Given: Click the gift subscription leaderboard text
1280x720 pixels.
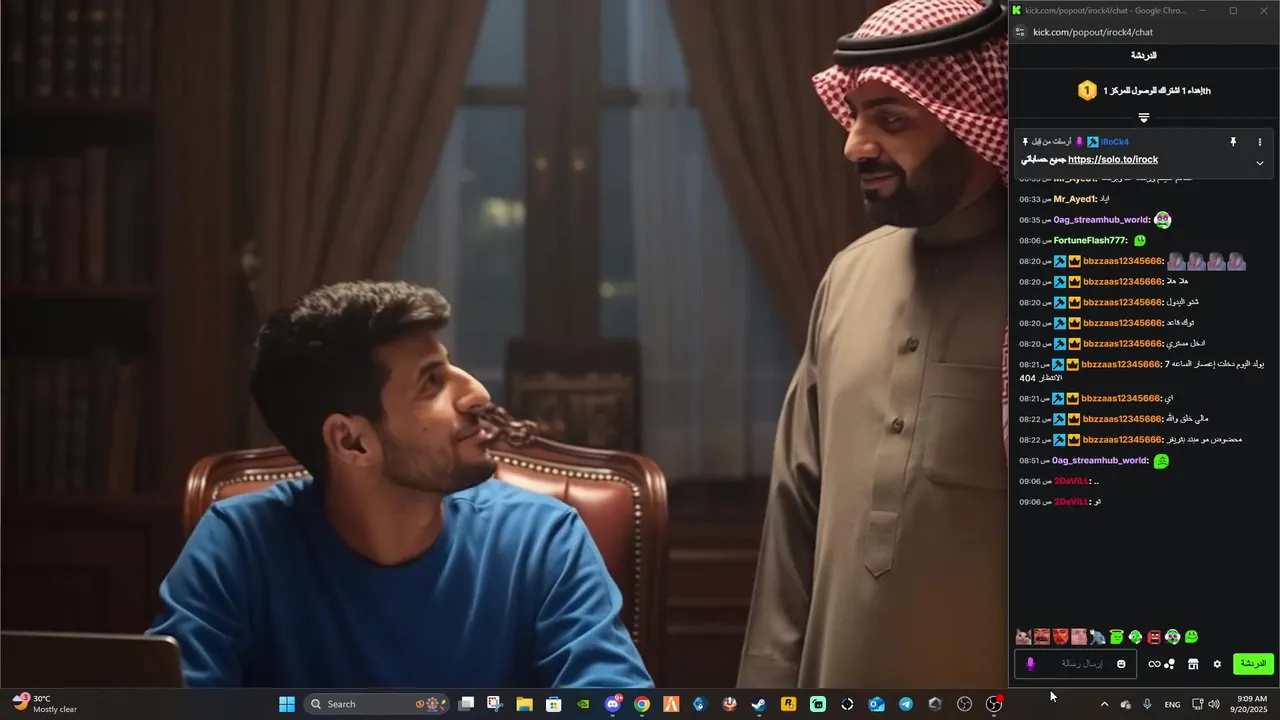Looking at the screenshot, I should click(x=1157, y=91).
